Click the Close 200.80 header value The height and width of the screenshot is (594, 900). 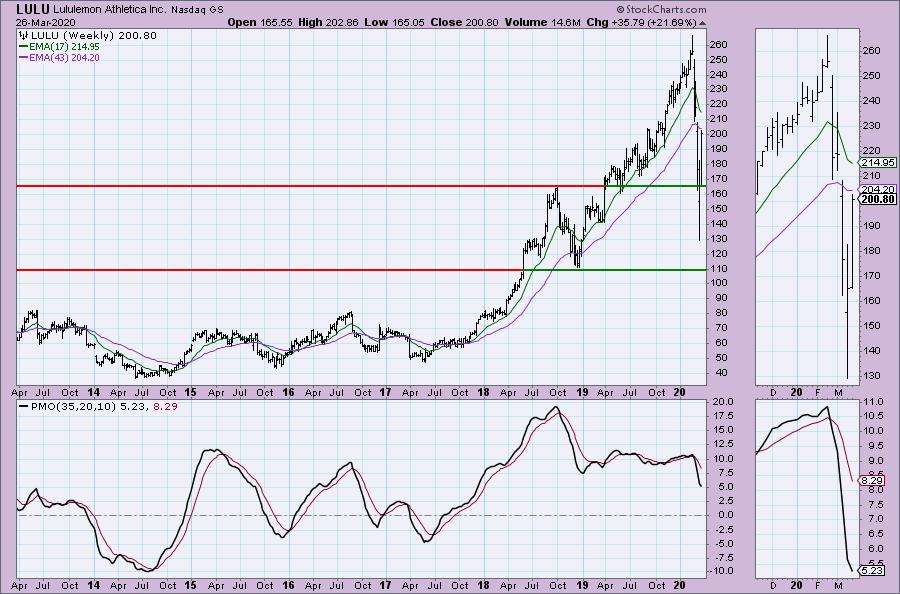(x=463, y=22)
